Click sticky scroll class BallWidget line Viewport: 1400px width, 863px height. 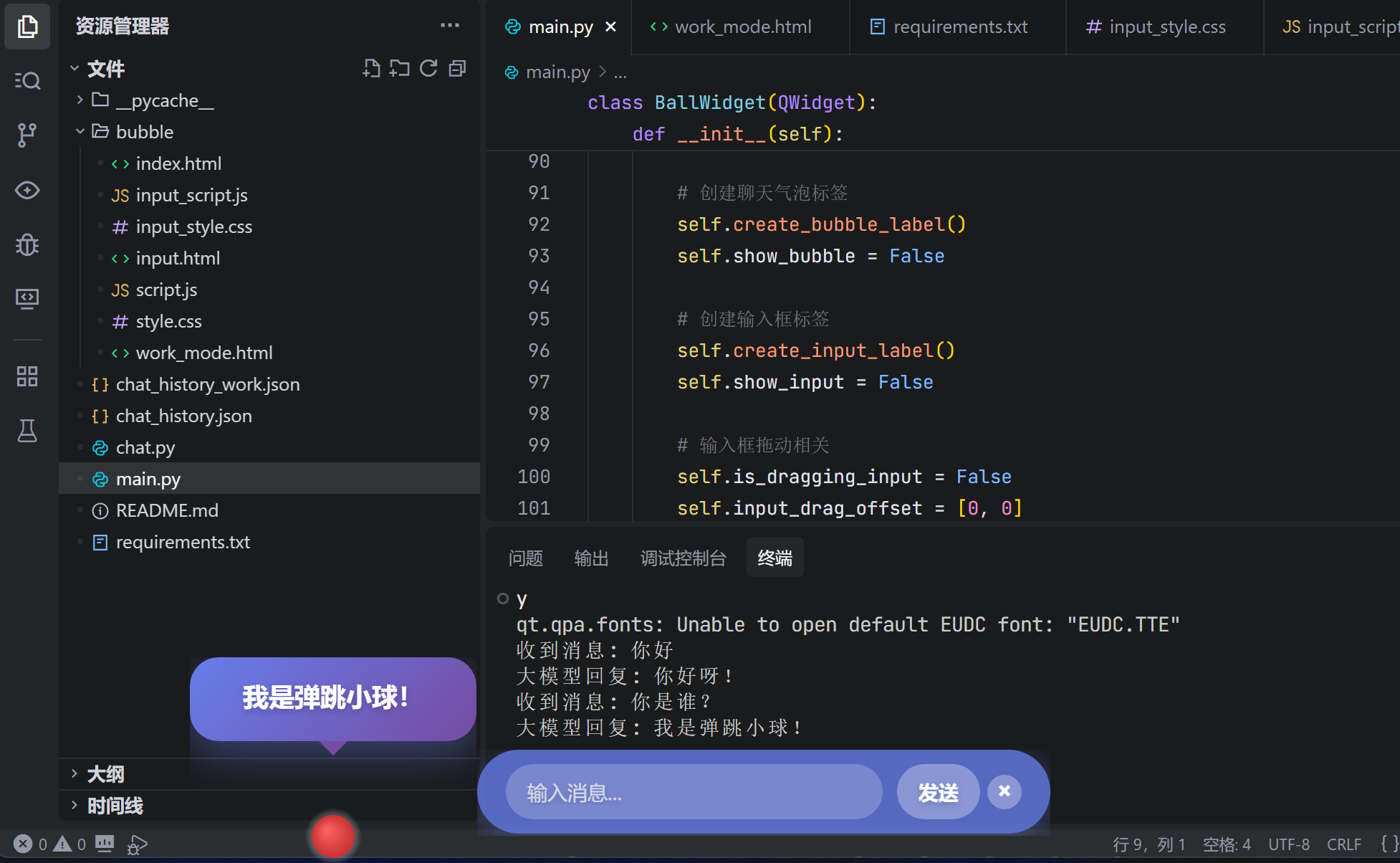(x=732, y=102)
